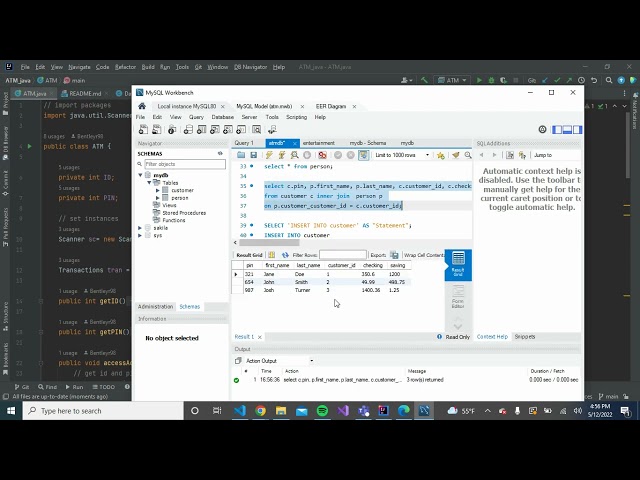The image size is (640, 480).
Task: Toggle Wrap Cell Content in results
Action: point(424,255)
